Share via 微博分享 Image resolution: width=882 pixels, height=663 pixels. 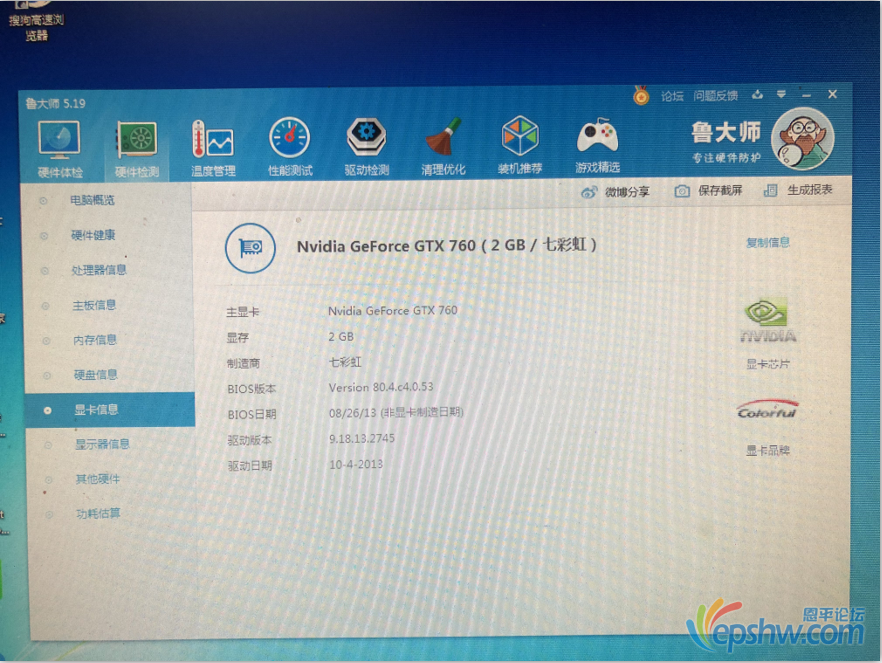click(615, 192)
